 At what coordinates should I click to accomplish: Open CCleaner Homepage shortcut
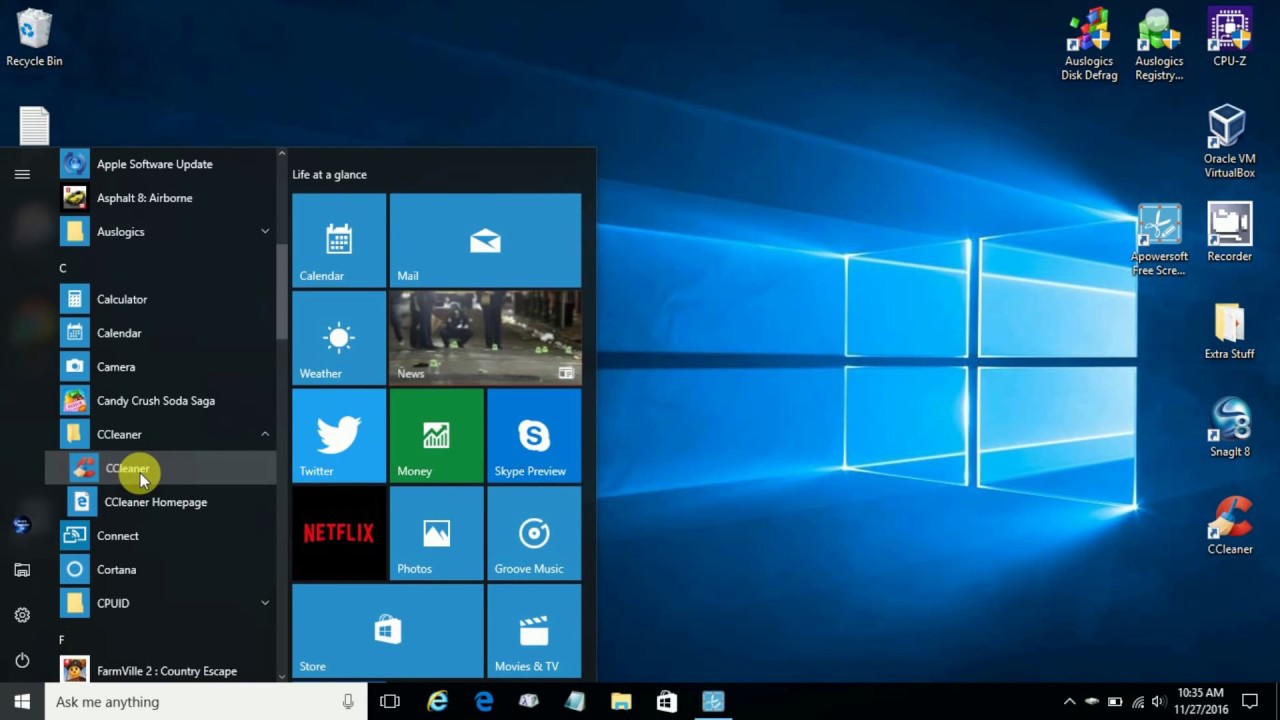[x=160, y=502]
